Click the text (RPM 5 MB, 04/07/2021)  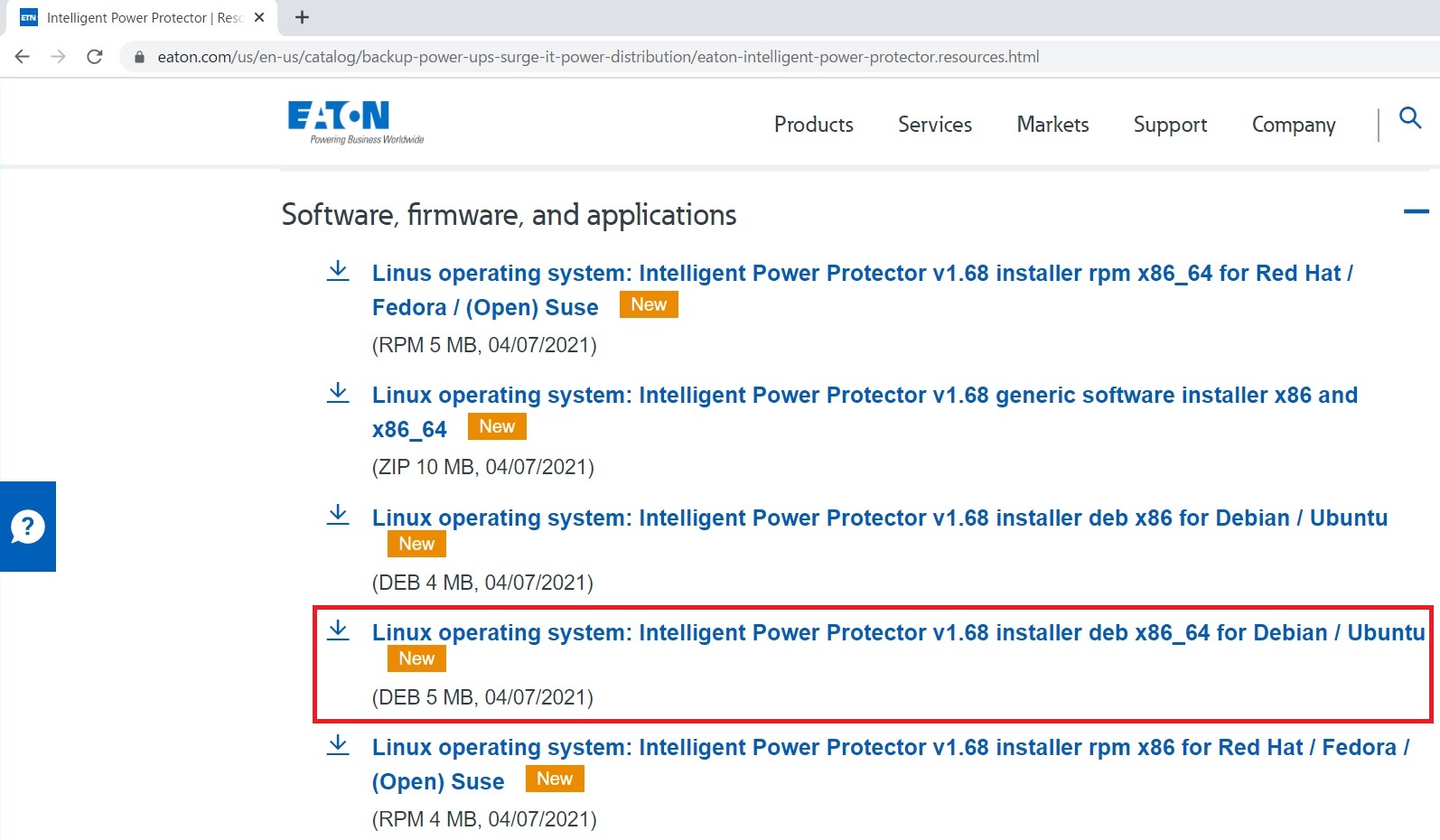tap(484, 345)
